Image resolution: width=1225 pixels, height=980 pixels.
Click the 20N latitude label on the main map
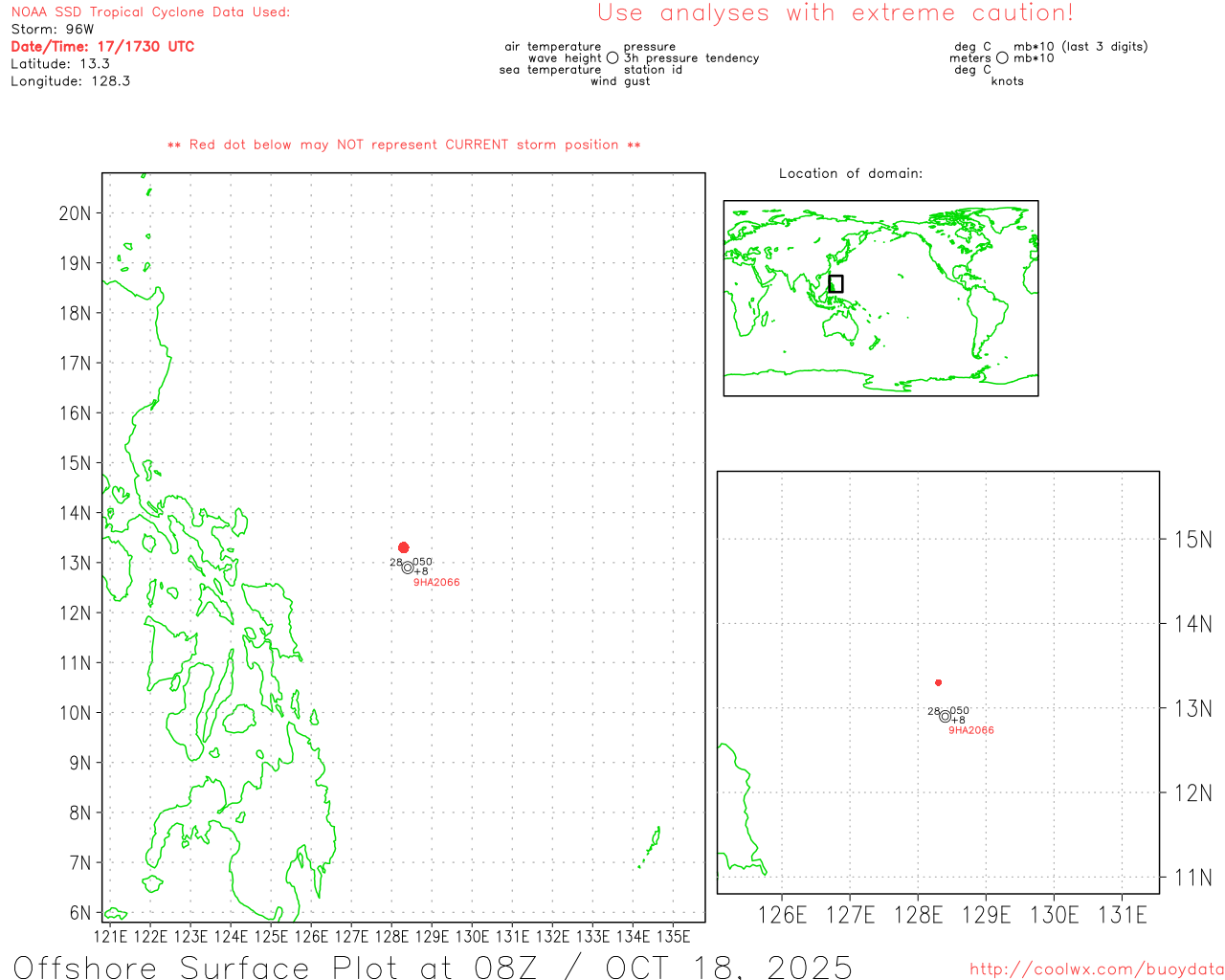point(75,213)
